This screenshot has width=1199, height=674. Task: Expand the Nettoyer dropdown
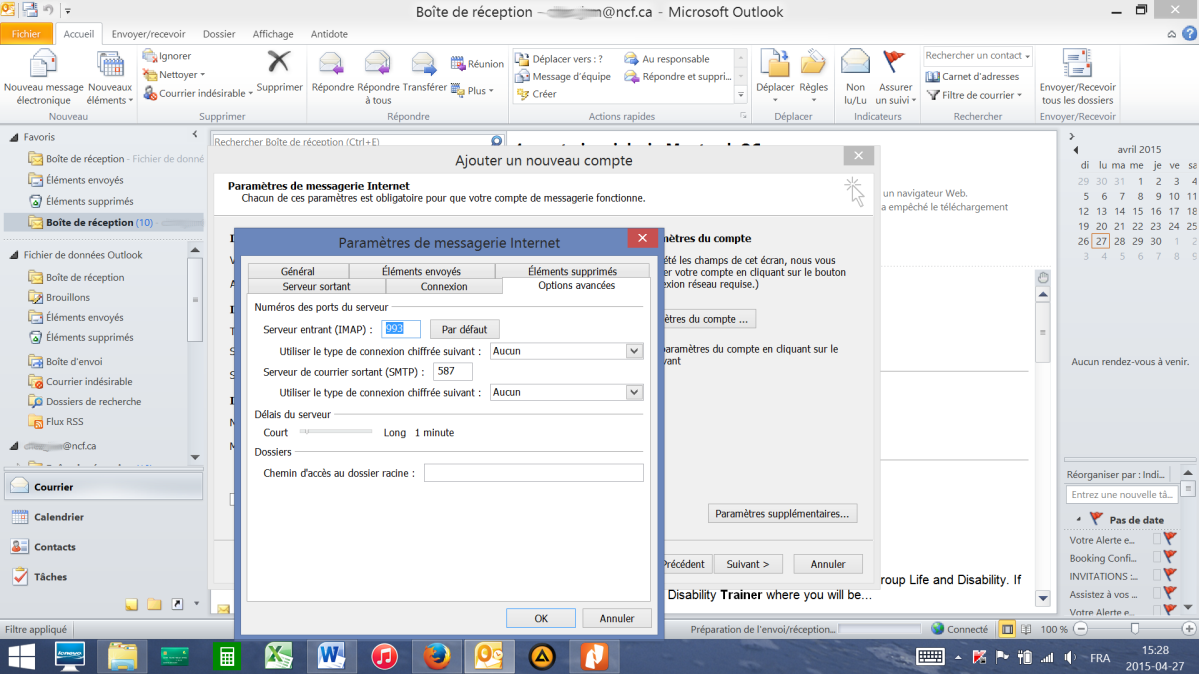(203, 75)
